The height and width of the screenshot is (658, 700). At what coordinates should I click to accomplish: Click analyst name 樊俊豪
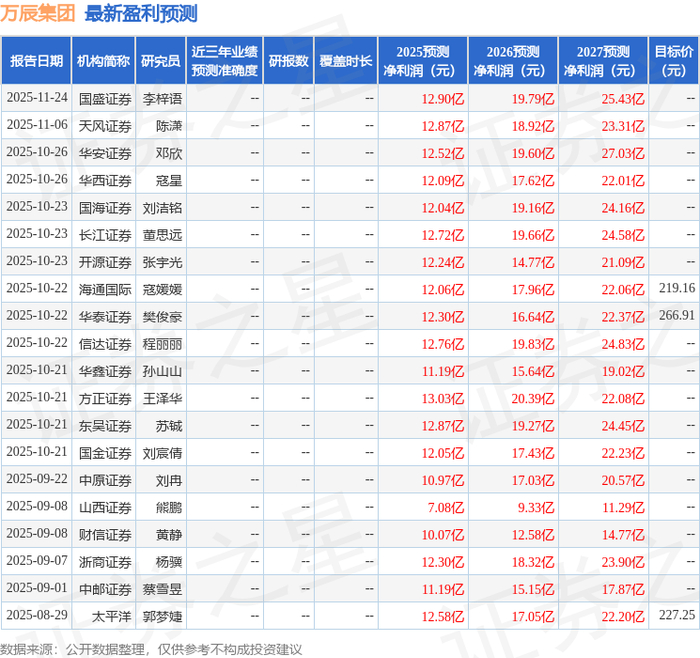click(162, 317)
